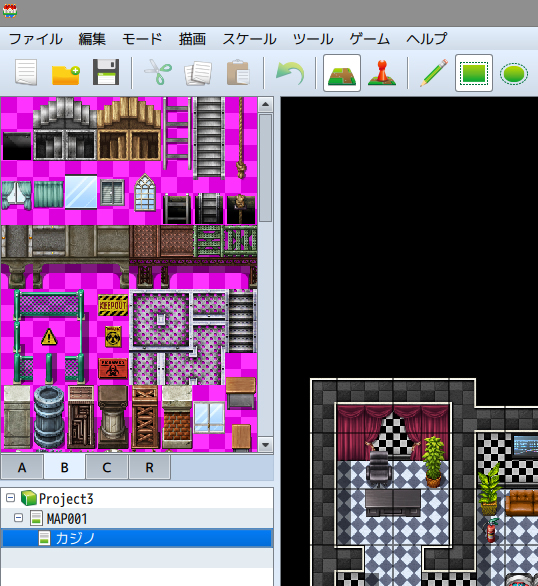The width and height of the screenshot is (538, 586).
Task: Switch to Event mode pawn icon
Action: tap(382, 73)
